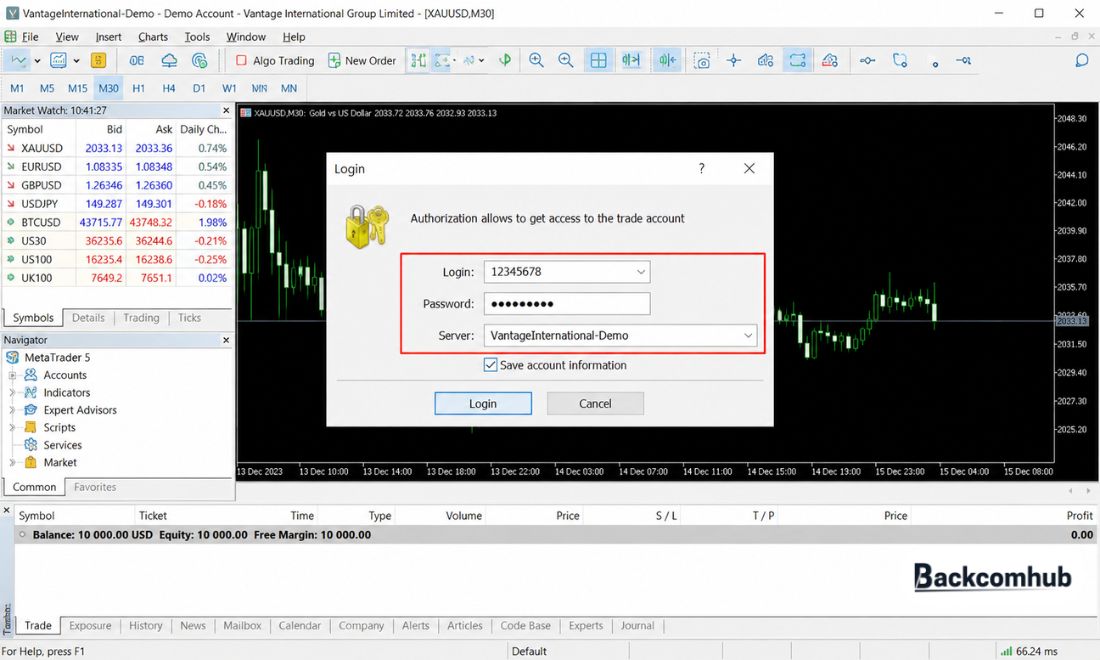Select the W1 weekly timeframe
This screenshot has height=660, width=1100.
(229, 88)
